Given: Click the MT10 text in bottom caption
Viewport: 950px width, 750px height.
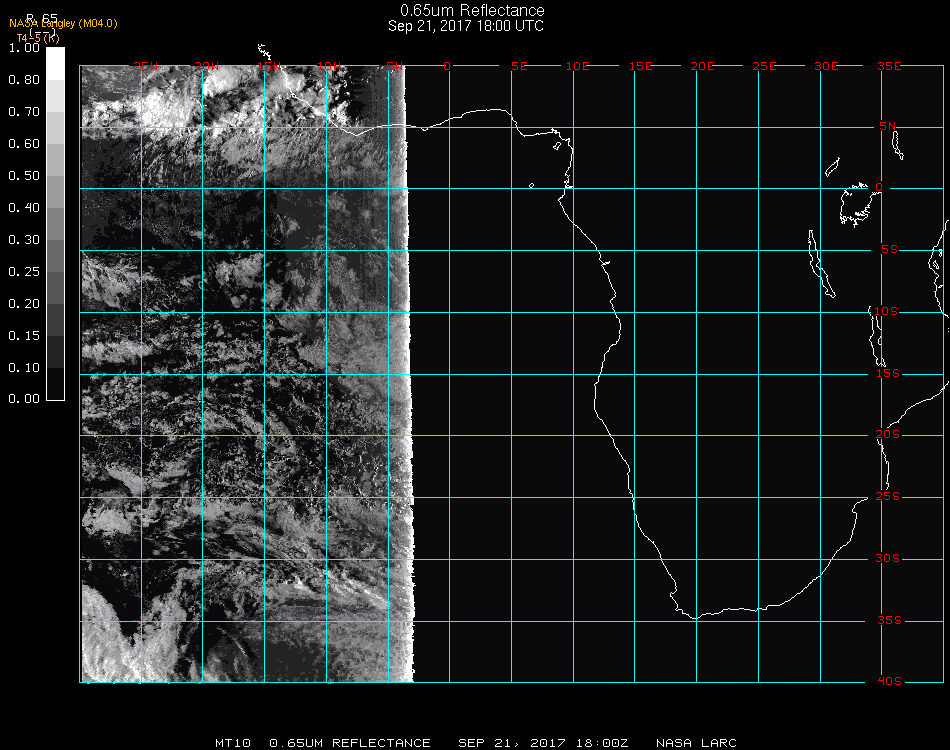Looking at the screenshot, I should point(233,743).
